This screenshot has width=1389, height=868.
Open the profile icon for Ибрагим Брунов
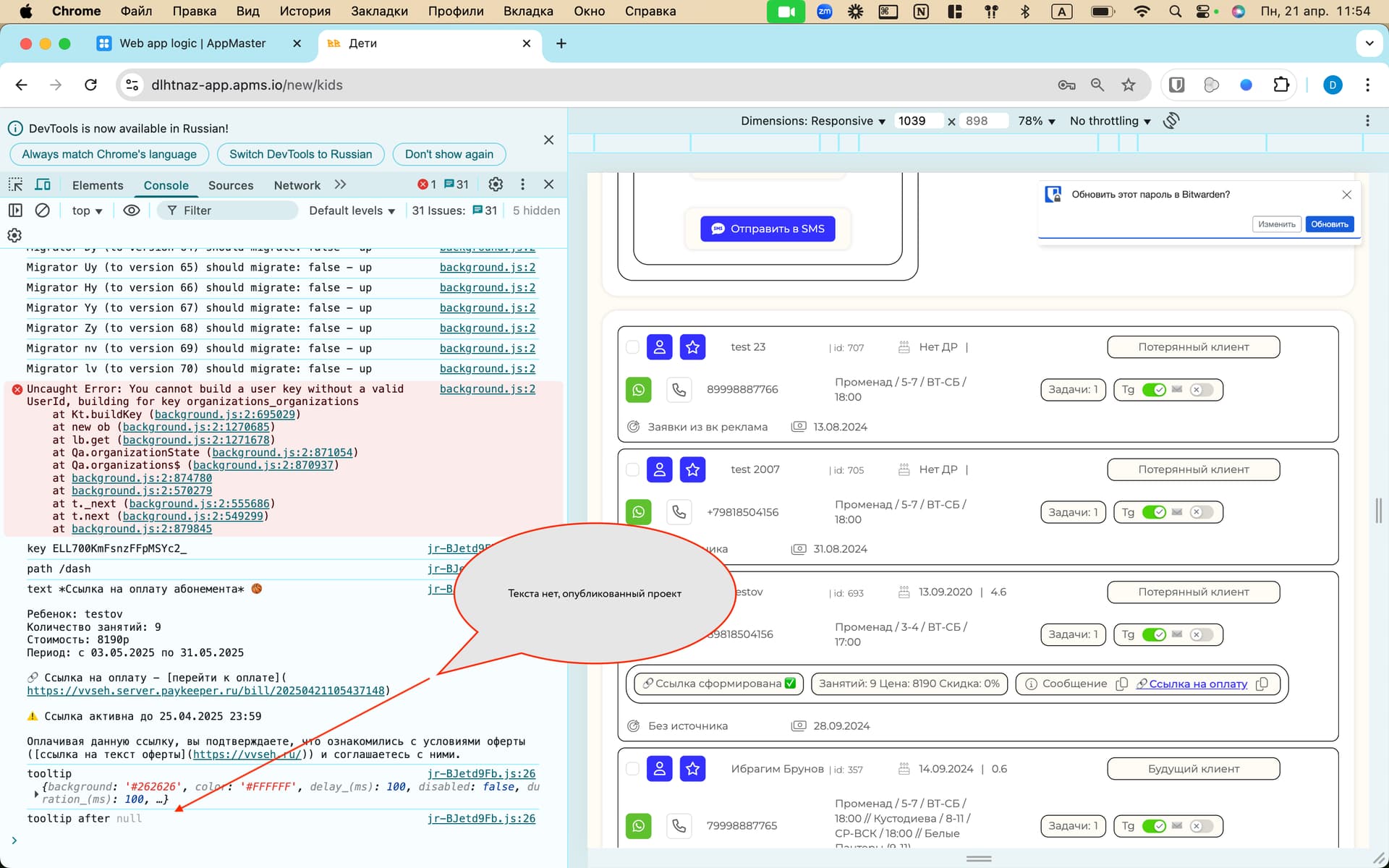click(659, 769)
